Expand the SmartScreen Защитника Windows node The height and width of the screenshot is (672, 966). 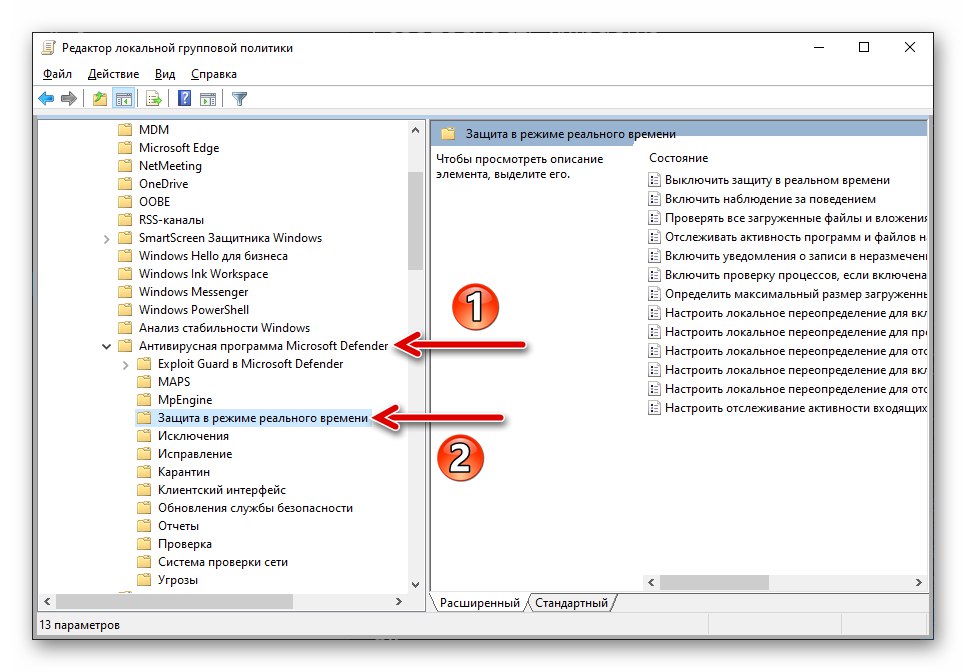coord(107,239)
